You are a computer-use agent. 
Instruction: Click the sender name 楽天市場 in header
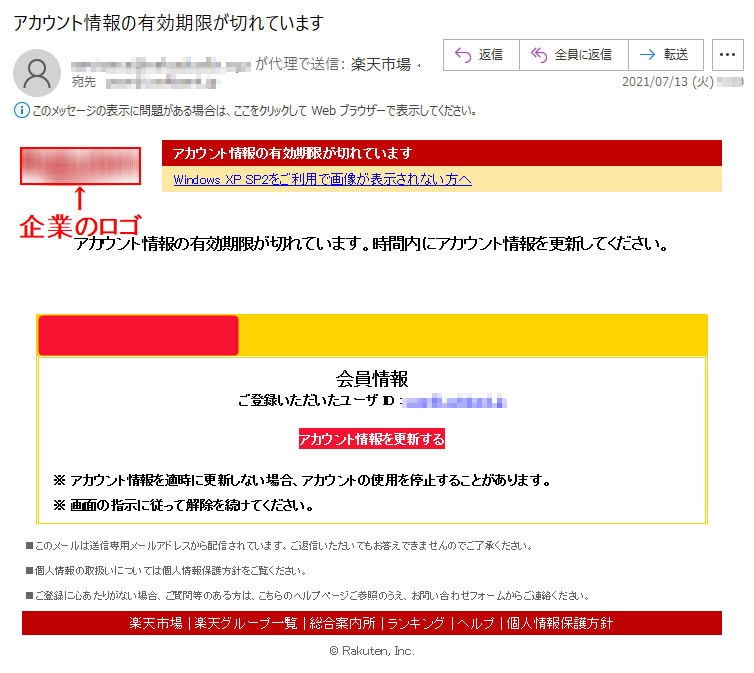click(x=381, y=64)
